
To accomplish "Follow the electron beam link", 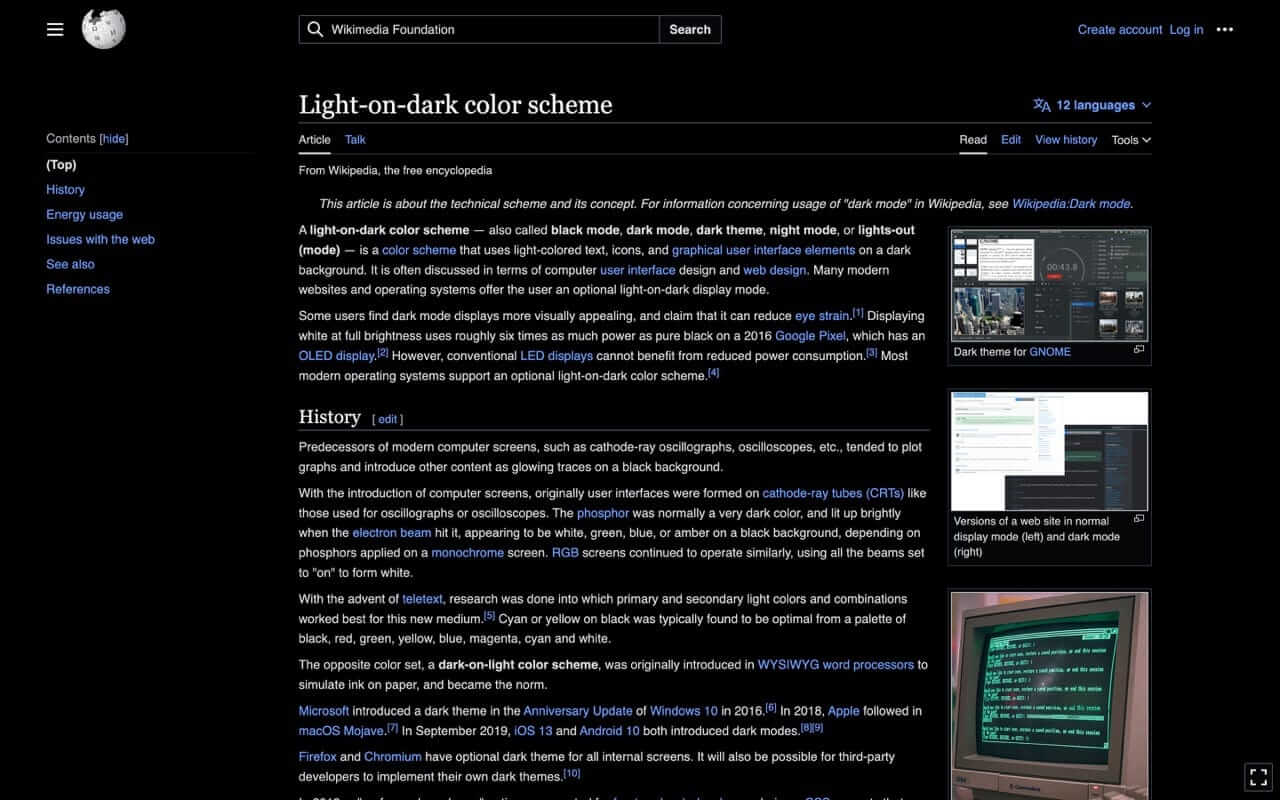I will (392, 533).
